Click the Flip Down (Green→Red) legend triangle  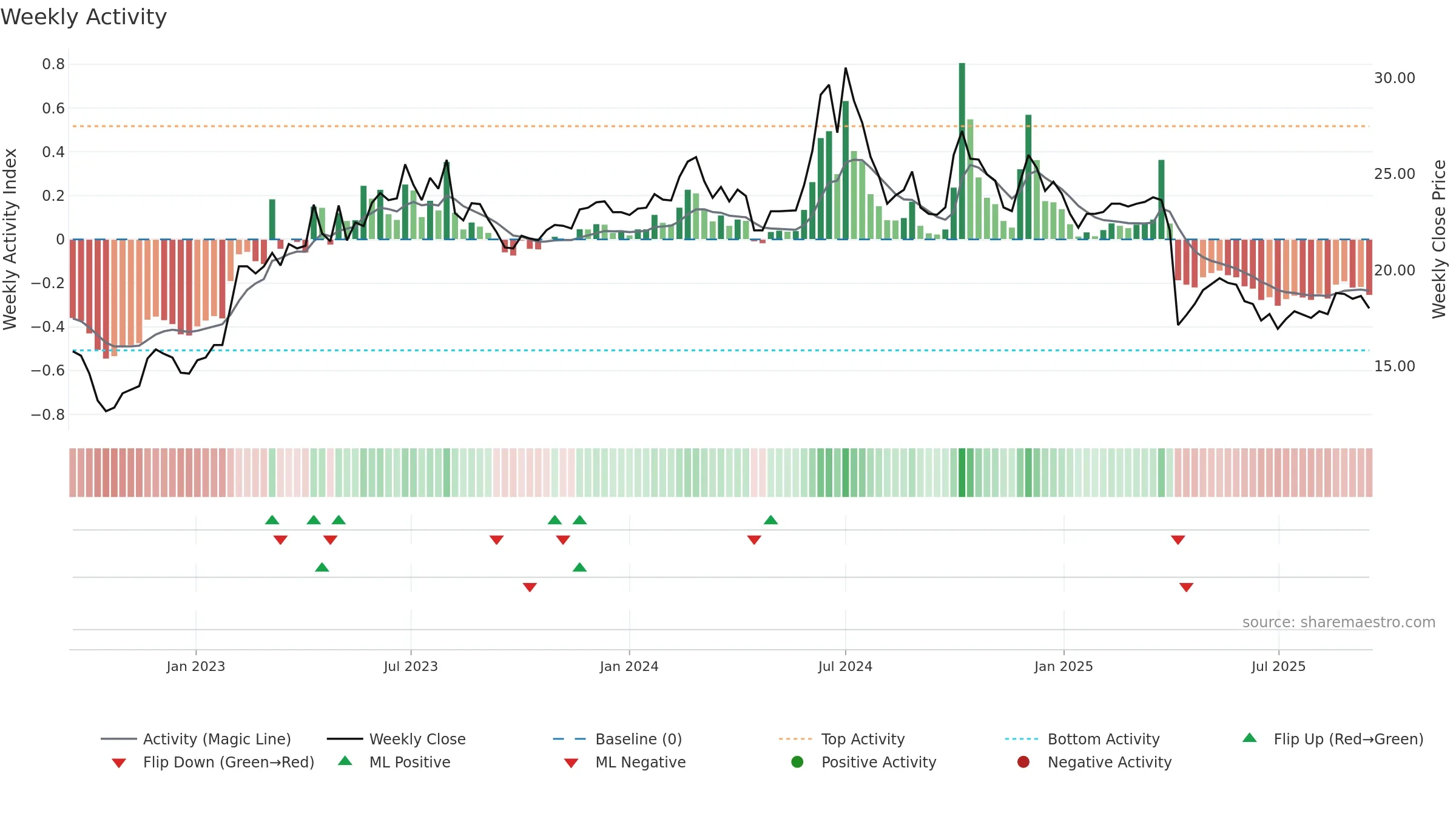tap(119, 763)
